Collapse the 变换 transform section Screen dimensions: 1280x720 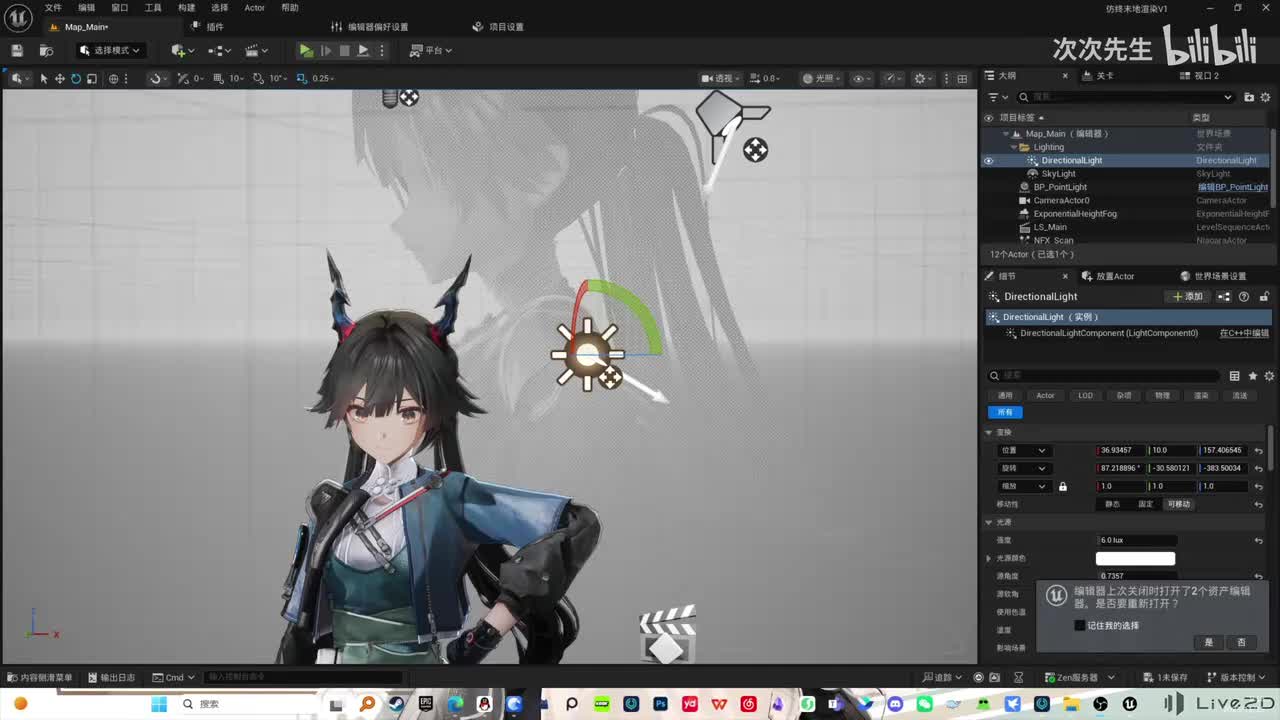point(989,432)
